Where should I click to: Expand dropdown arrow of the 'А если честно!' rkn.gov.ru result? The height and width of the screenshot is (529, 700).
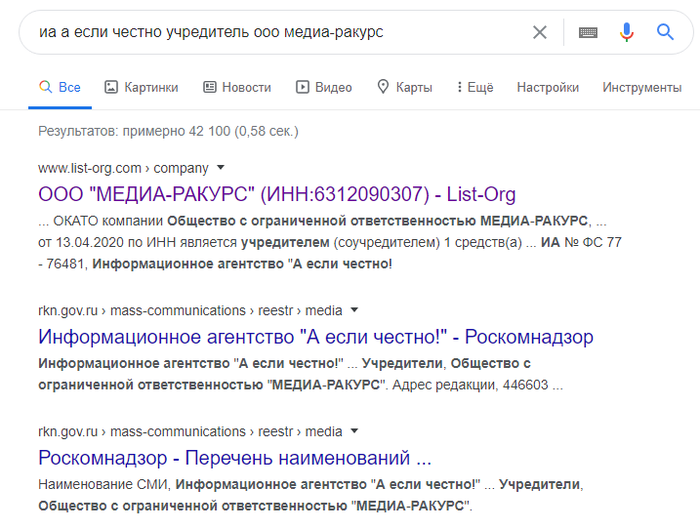[354, 310]
